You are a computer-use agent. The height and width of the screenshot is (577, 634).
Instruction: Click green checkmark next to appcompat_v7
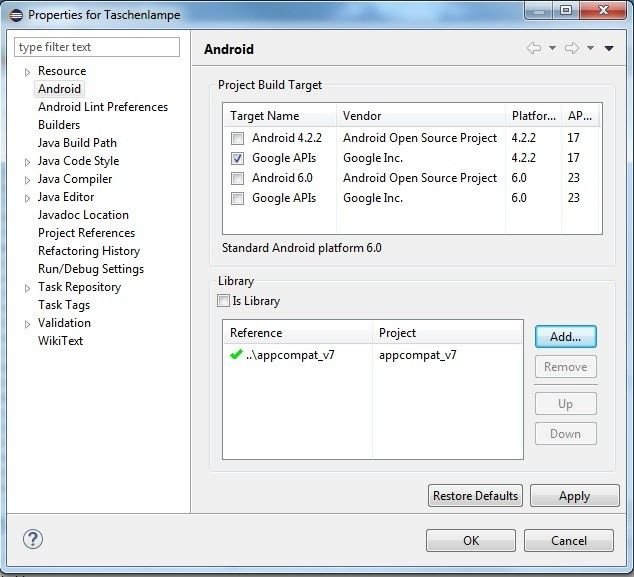(x=236, y=355)
